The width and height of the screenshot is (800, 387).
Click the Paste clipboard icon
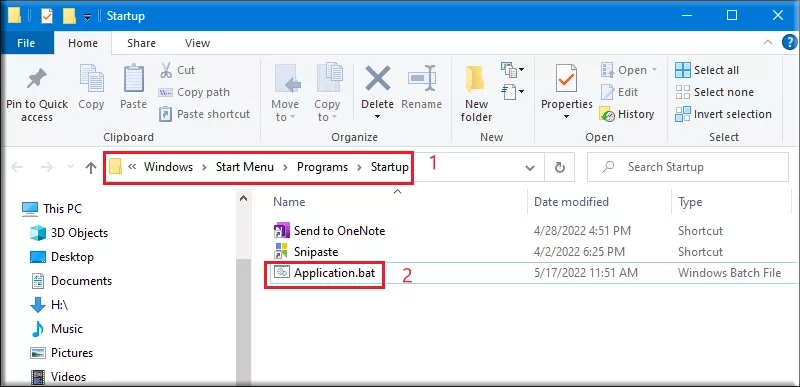[134, 79]
